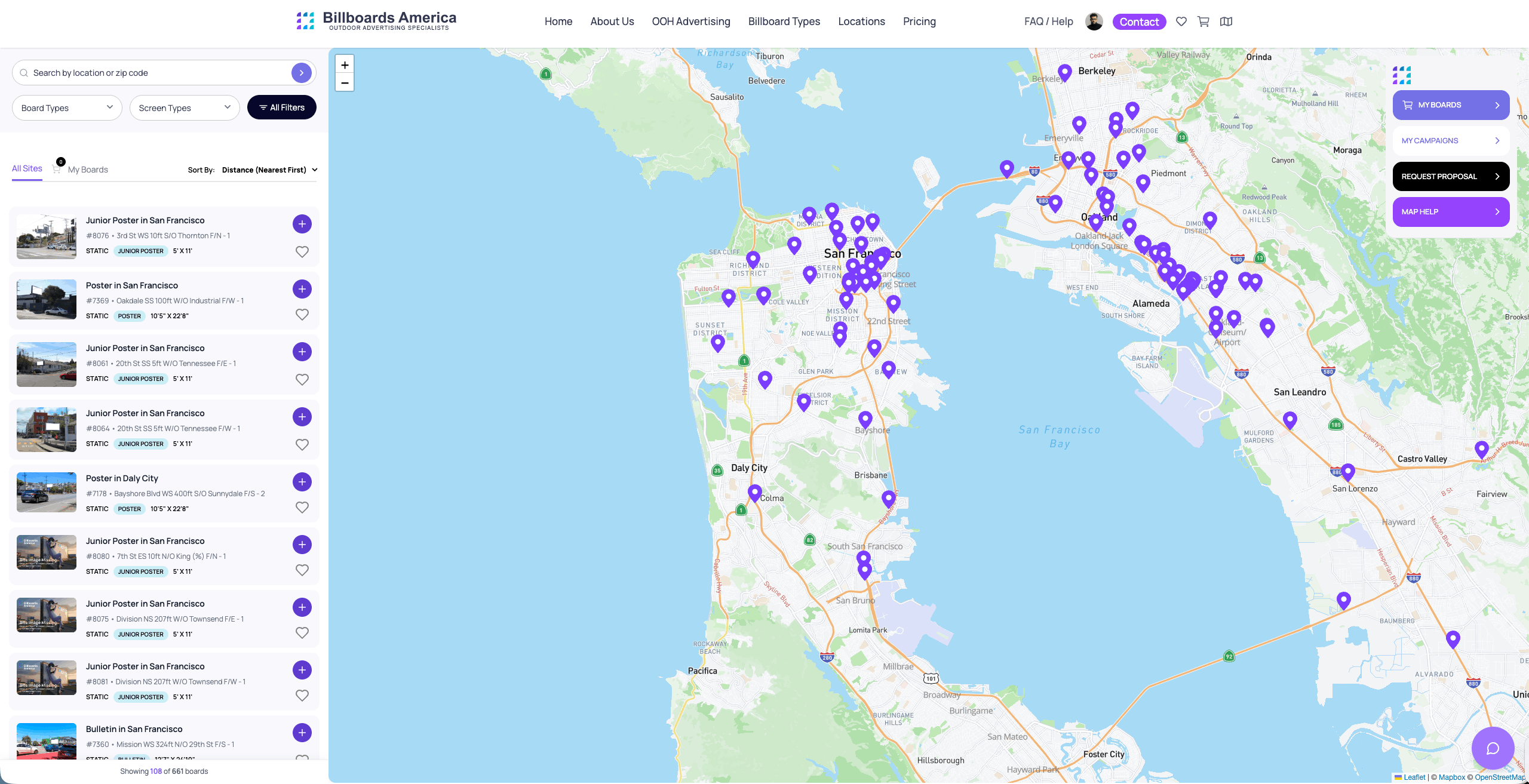Change the Sort By Distance dropdown

pos(269,170)
